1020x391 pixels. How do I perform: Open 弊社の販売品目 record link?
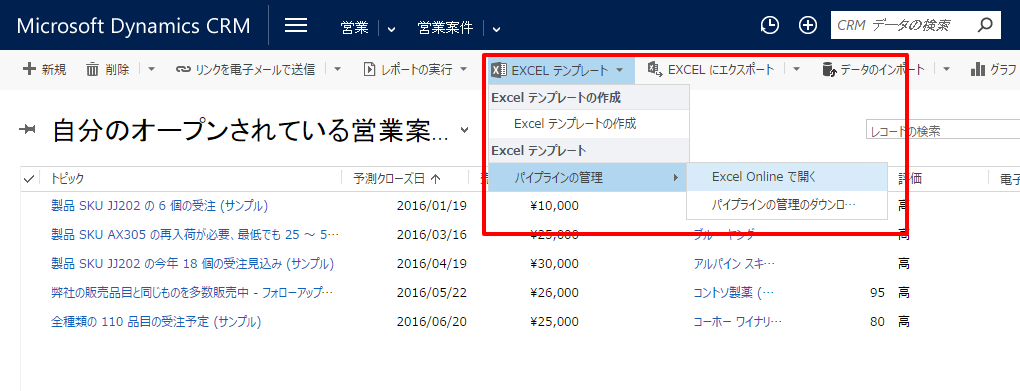(193, 293)
